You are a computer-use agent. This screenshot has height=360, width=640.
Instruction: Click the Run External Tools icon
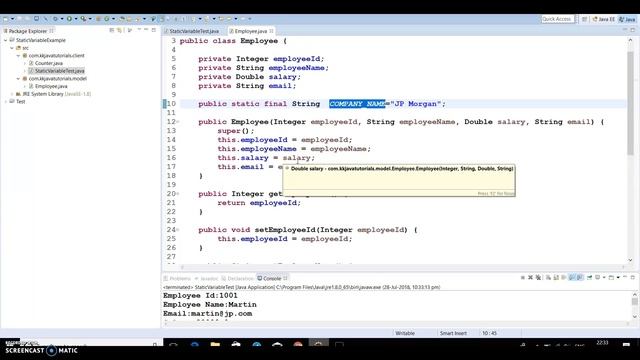coord(83,19)
